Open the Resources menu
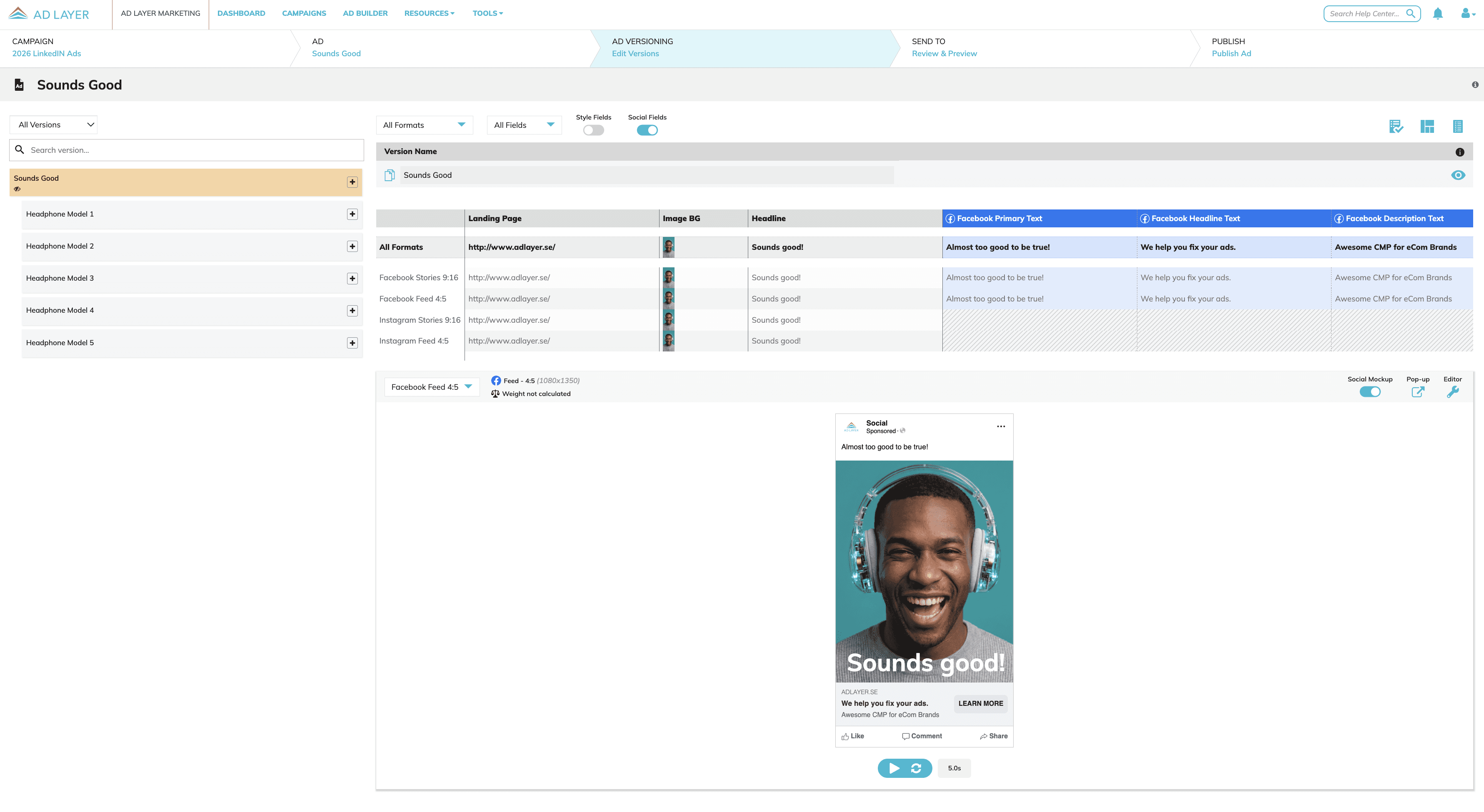The width and height of the screenshot is (1484, 812). point(429,13)
